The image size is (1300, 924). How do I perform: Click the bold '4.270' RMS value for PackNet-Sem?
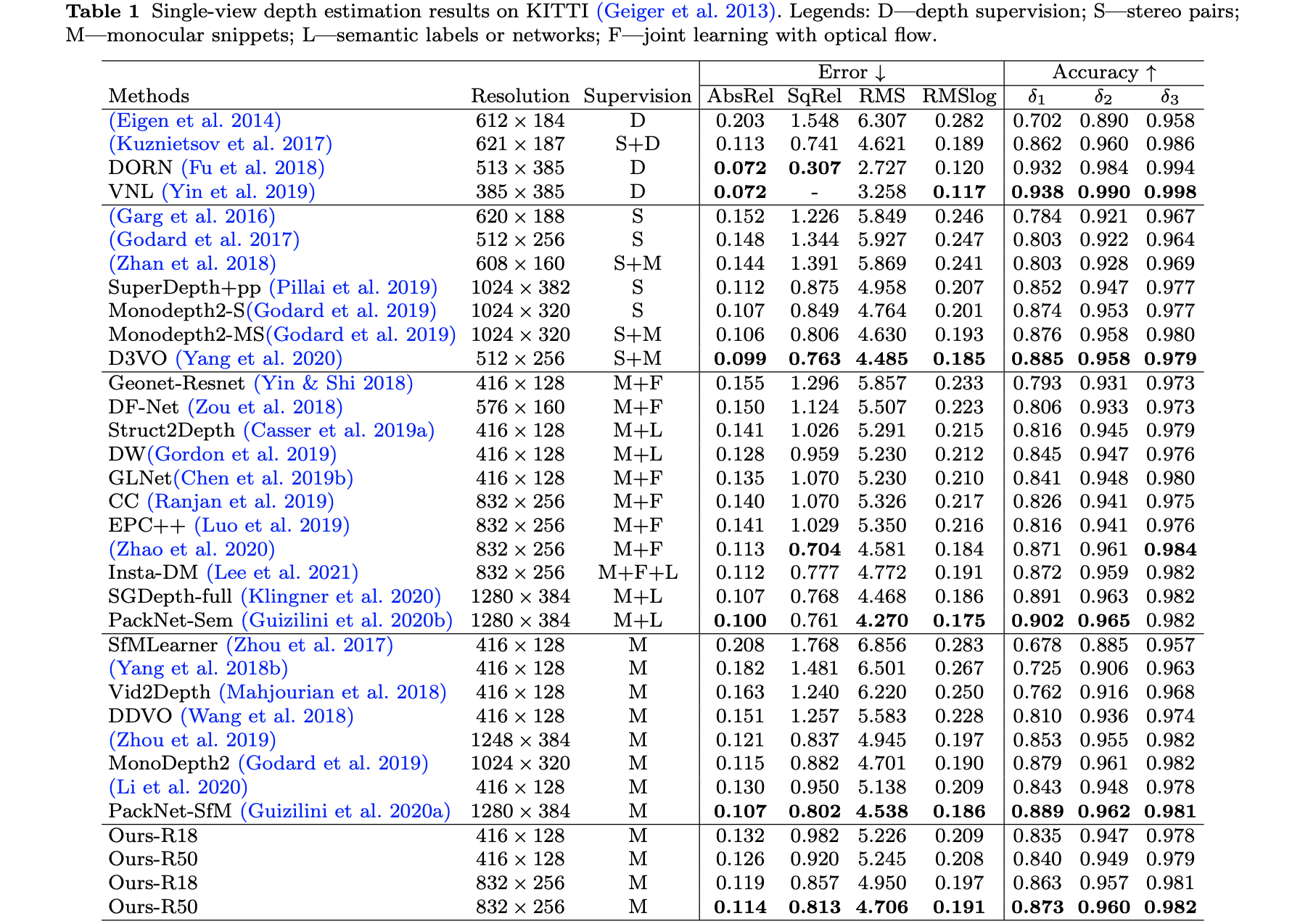882,621
